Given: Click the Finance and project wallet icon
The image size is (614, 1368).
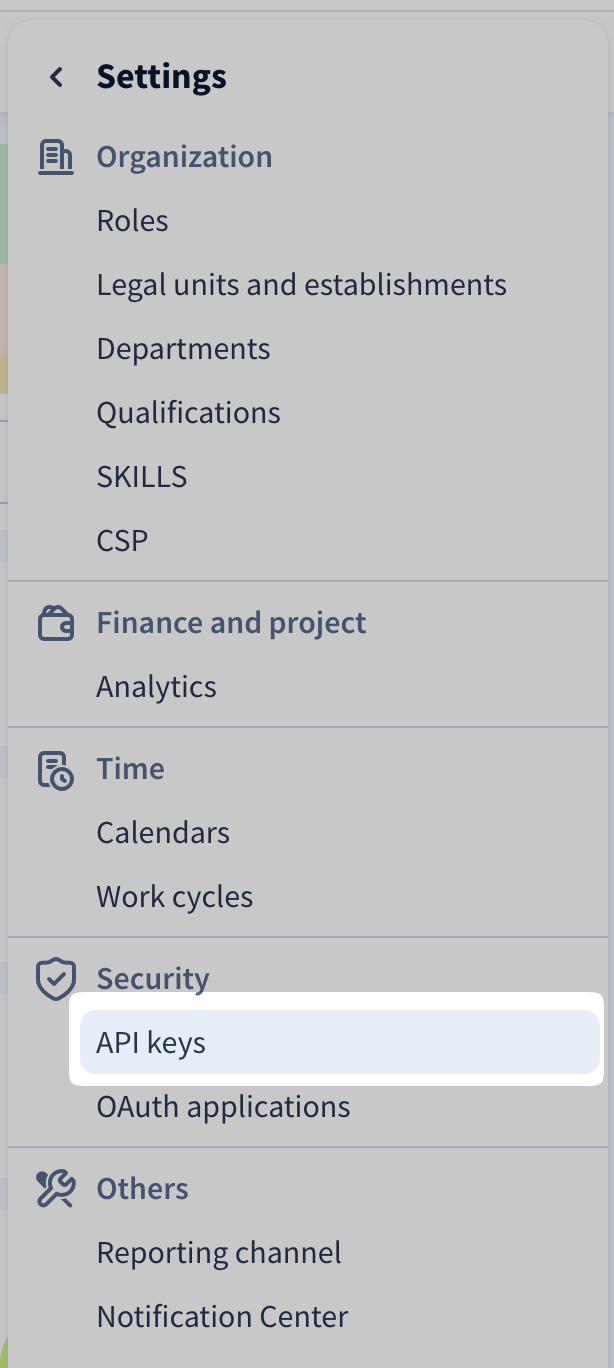Looking at the screenshot, I should click(56, 624).
